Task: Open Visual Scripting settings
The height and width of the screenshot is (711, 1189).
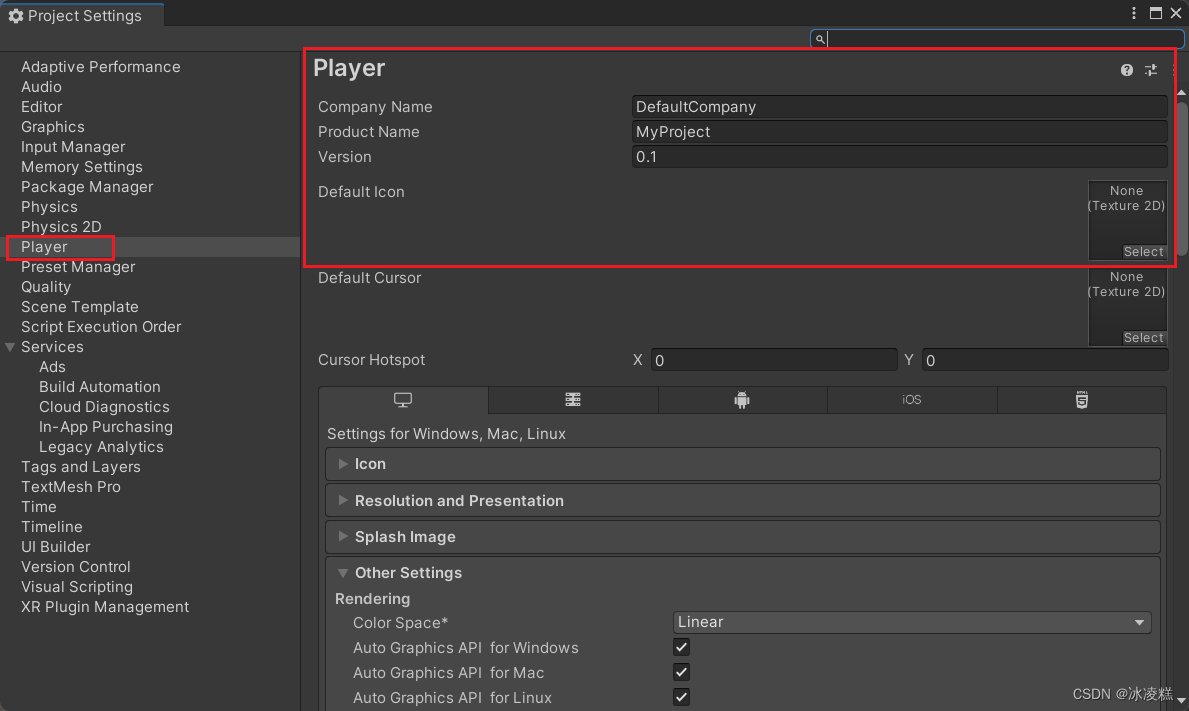Action: (77, 587)
